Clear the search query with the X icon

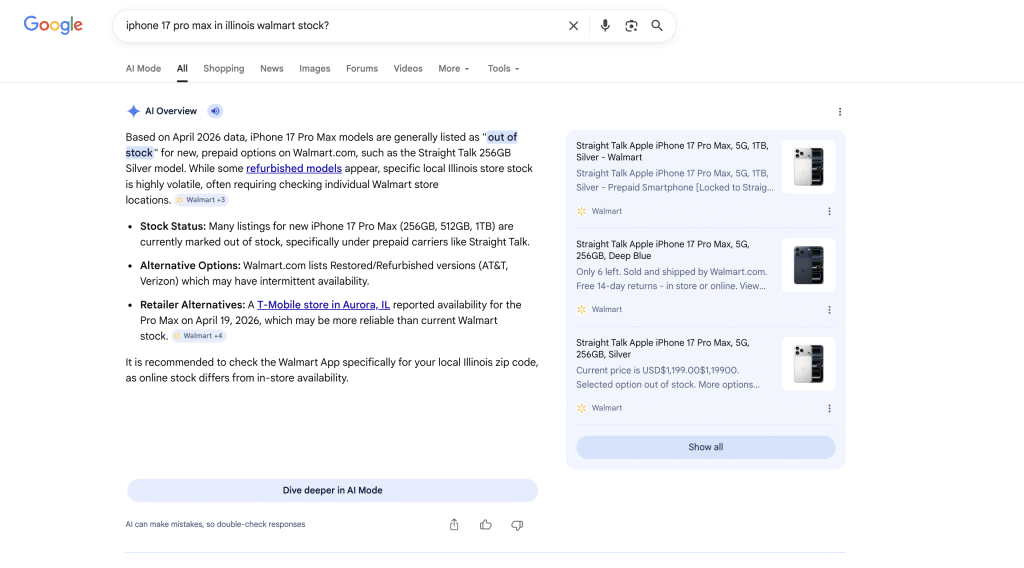[x=573, y=26]
